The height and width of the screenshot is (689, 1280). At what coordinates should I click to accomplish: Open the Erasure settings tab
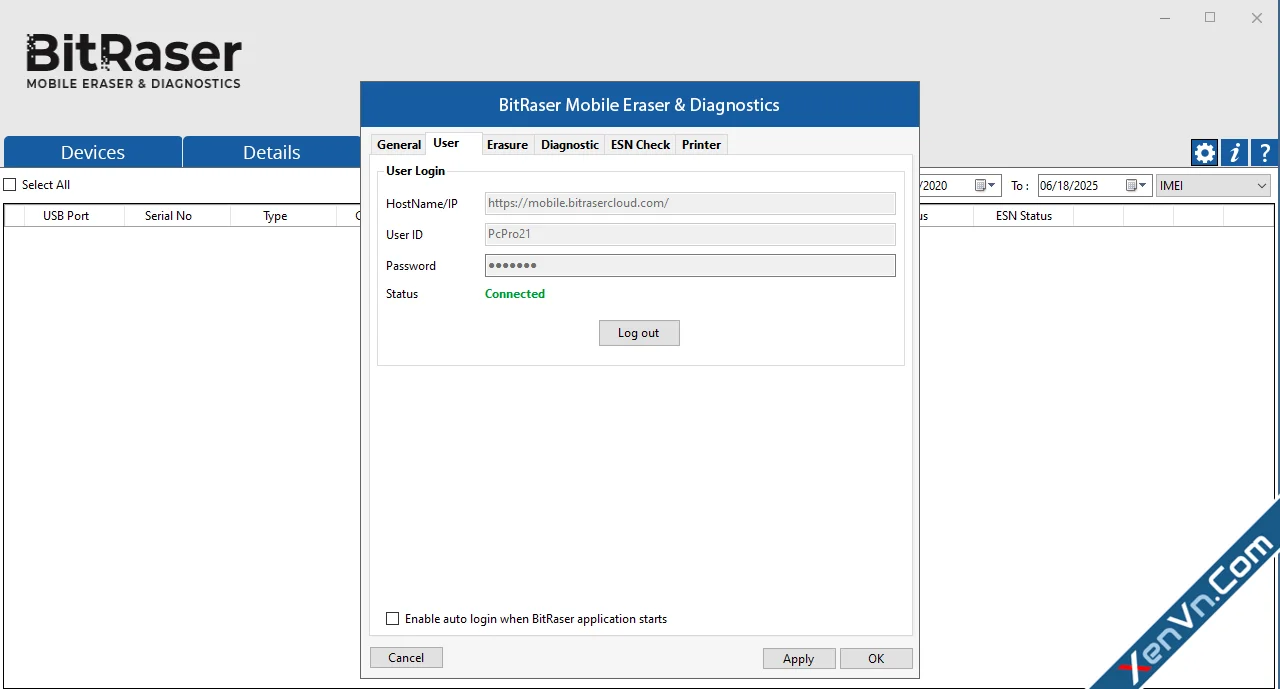(507, 145)
